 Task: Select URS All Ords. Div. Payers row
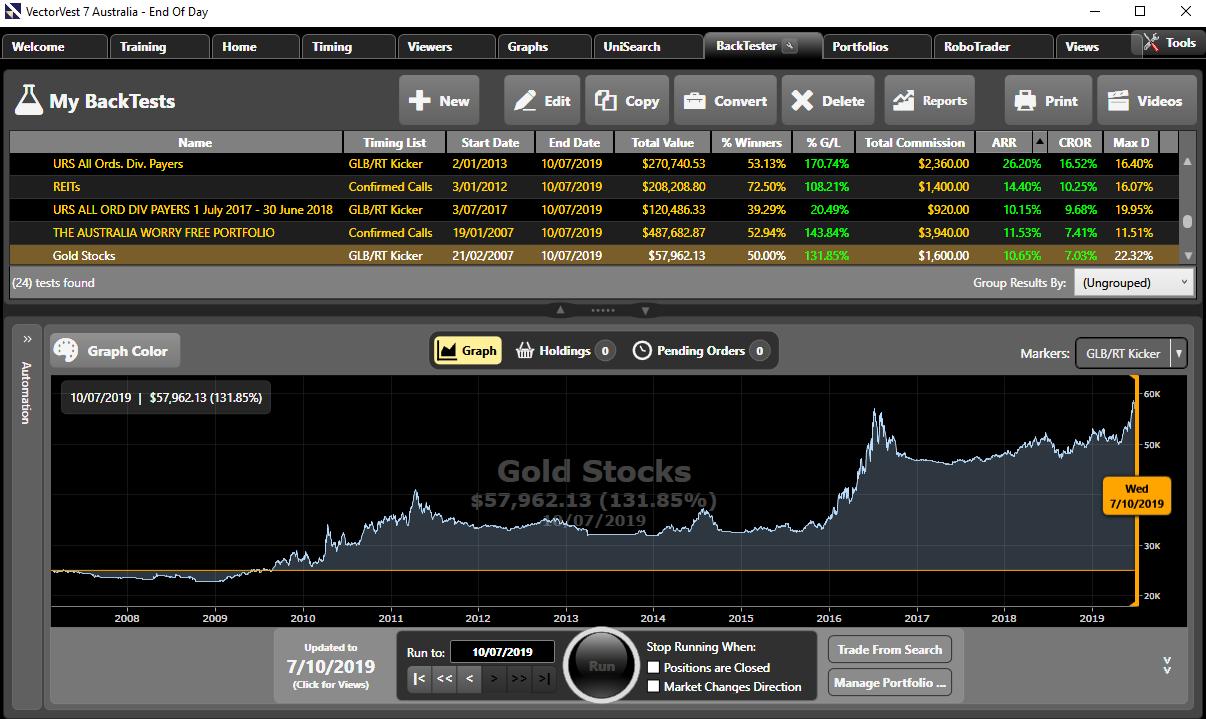[x=594, y=164]
